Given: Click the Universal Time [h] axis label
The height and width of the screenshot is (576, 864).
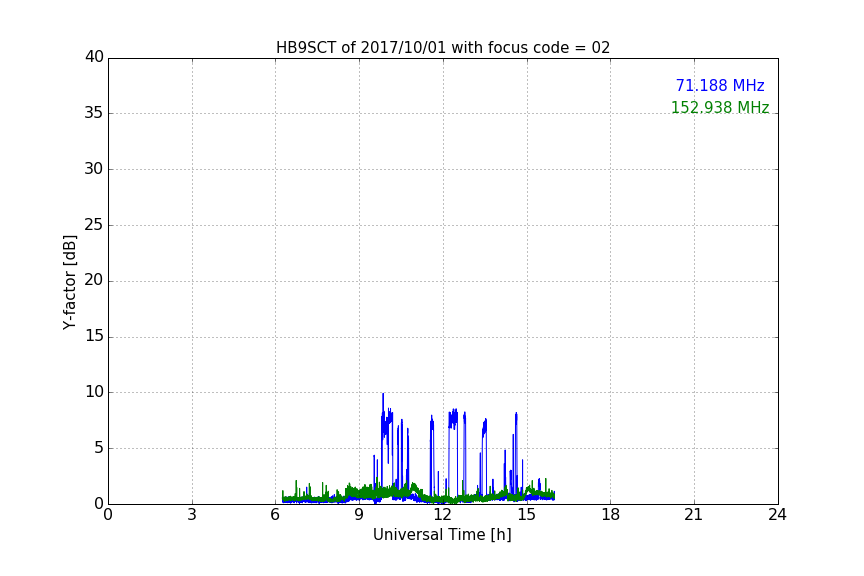Looking at the screenshot, I should pos(442,535).
